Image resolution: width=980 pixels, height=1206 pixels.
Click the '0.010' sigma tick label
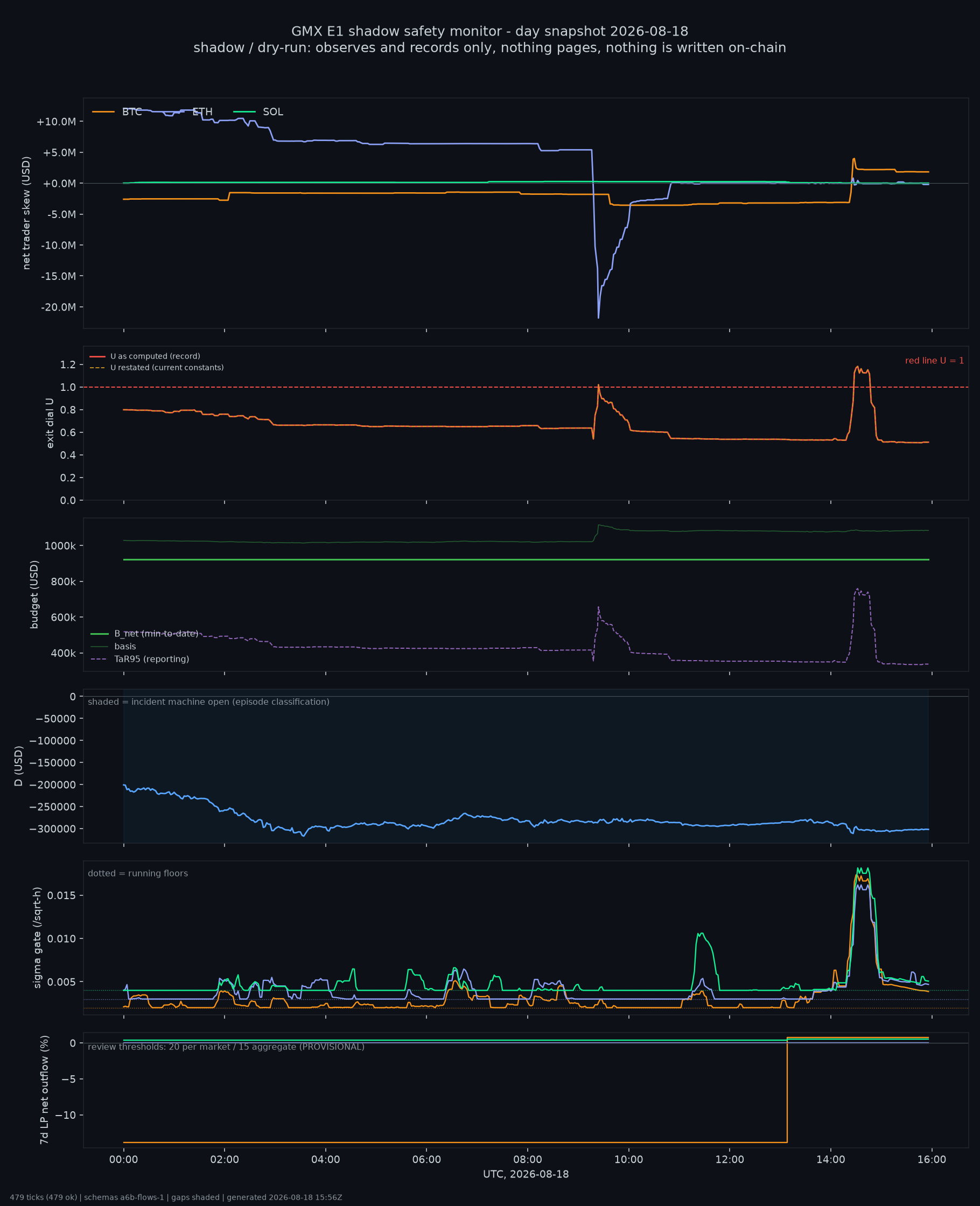[62, 939]
